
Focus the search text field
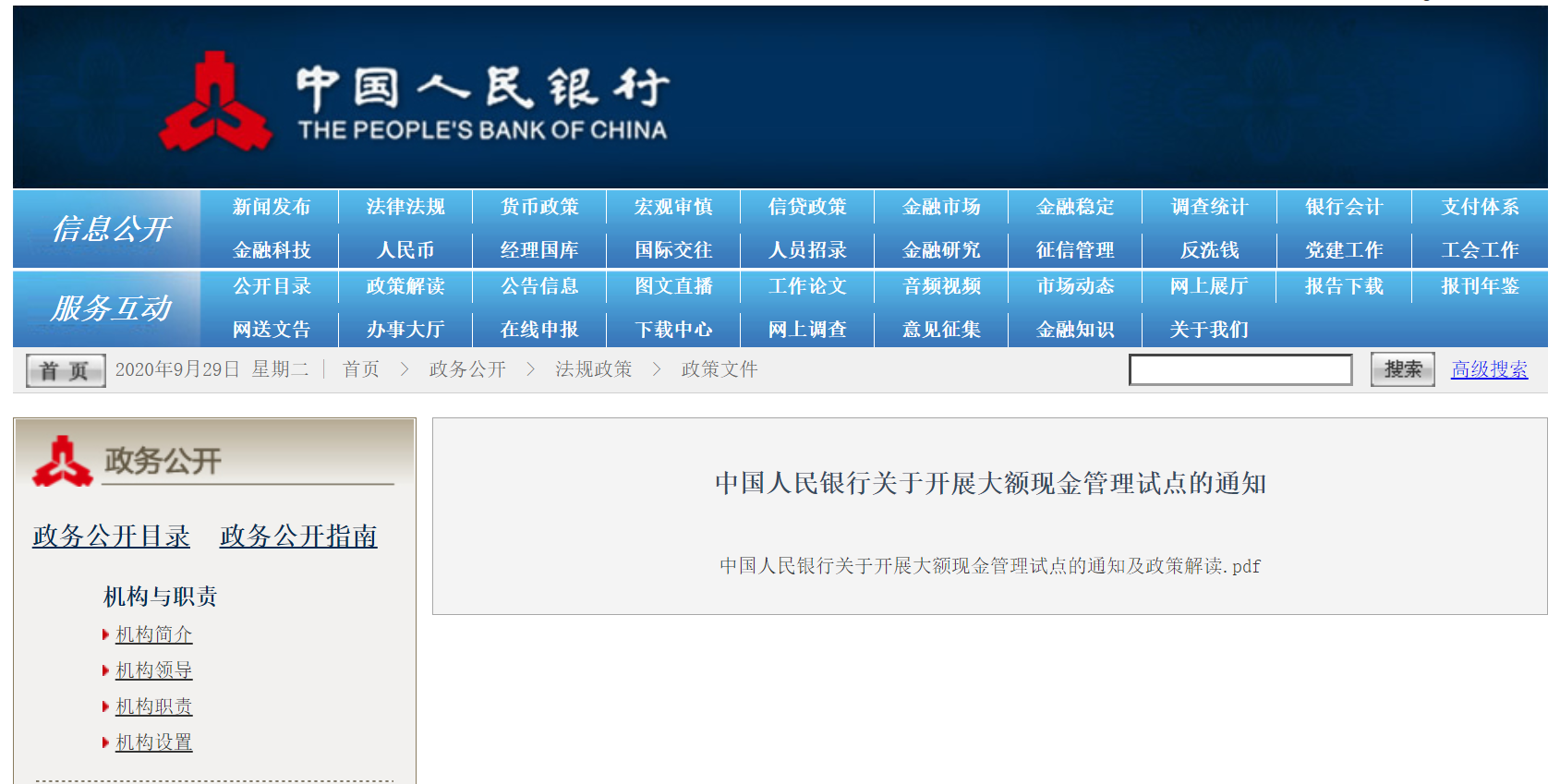1240,369
